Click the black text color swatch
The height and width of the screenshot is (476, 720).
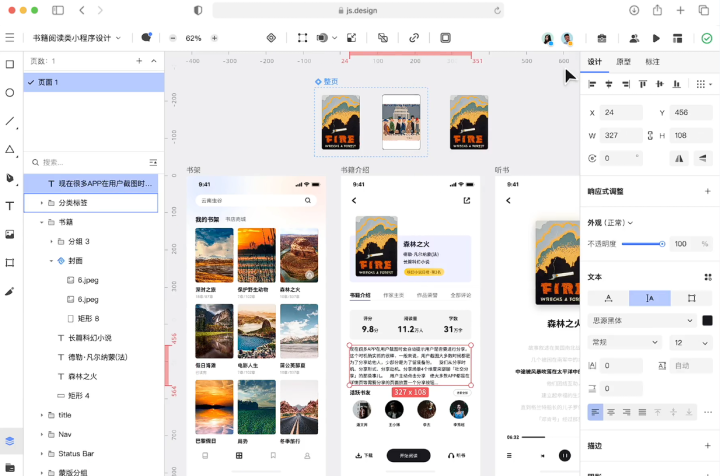[707, 320]
